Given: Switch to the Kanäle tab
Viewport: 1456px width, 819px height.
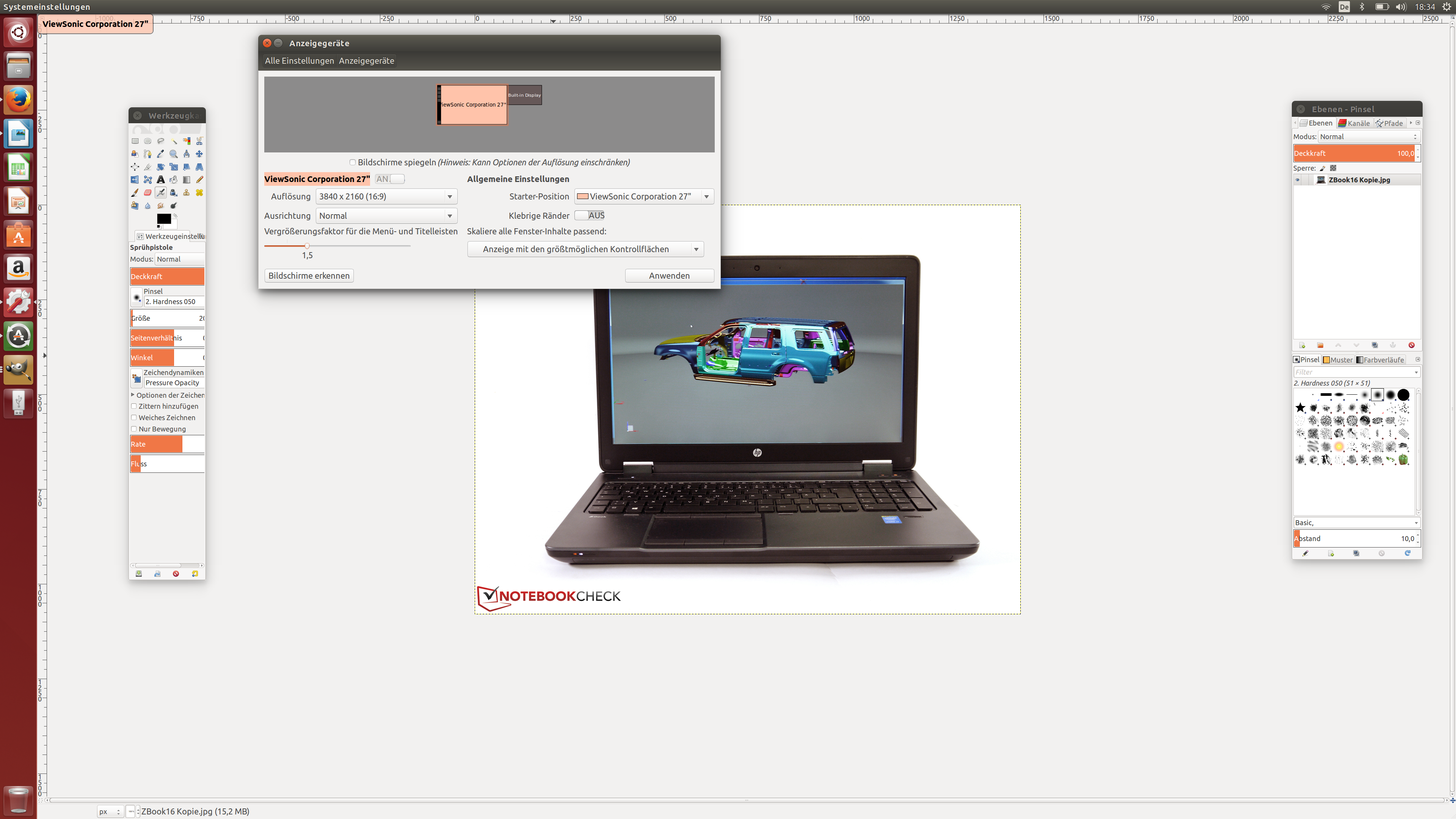Looking at the screenshot, I should click(x=1354, y=123).
